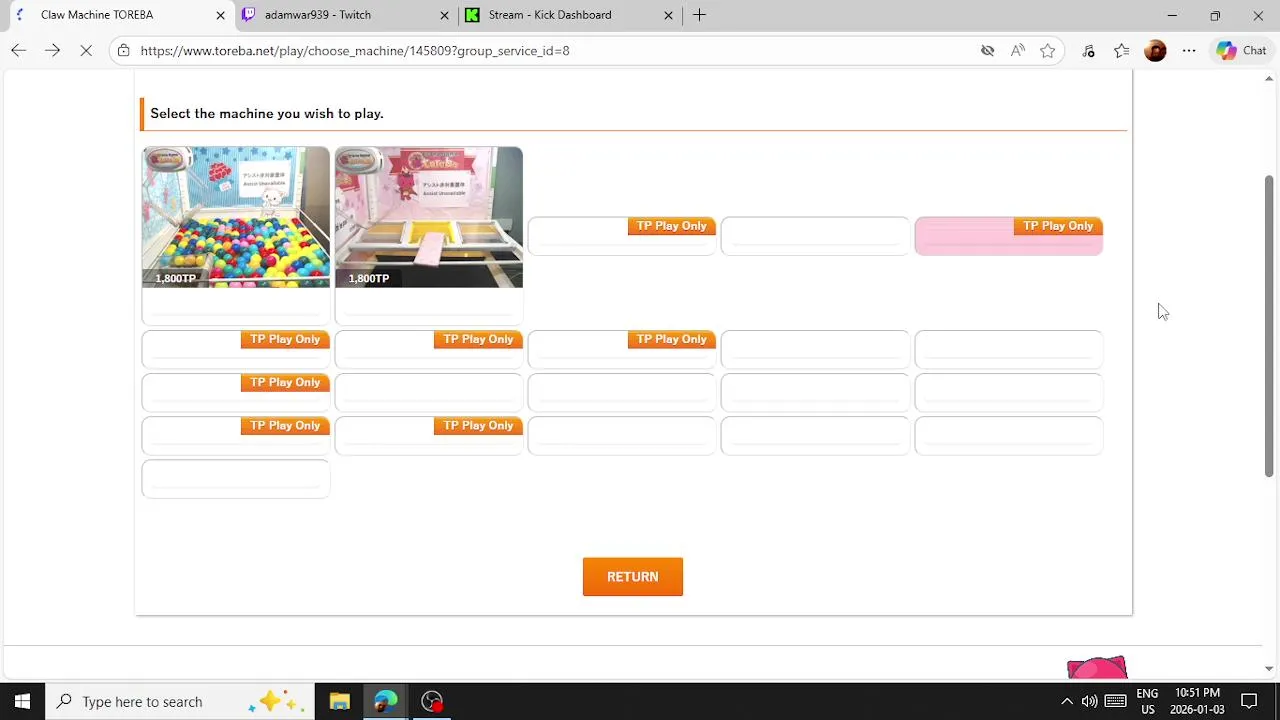Open the Favorites list
Image resolution: width=1280 pixels, height=720 pixels.
pyautogui.click(x=1121, y=50)
